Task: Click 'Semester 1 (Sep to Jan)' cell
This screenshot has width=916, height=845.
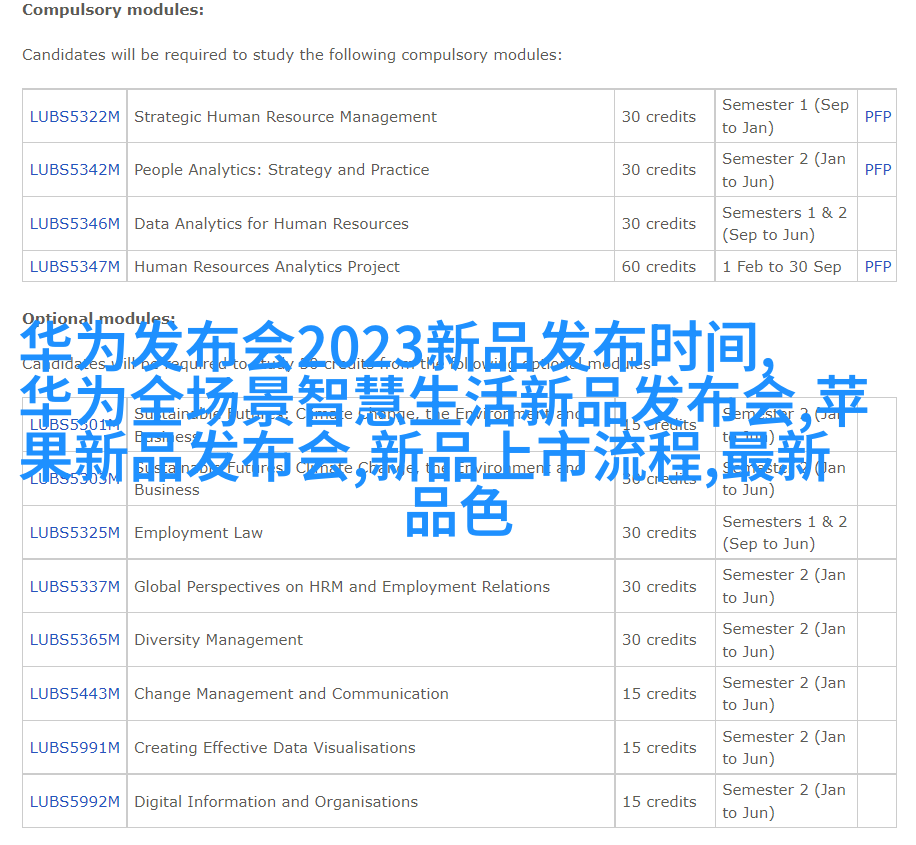Action: point(785,116)
